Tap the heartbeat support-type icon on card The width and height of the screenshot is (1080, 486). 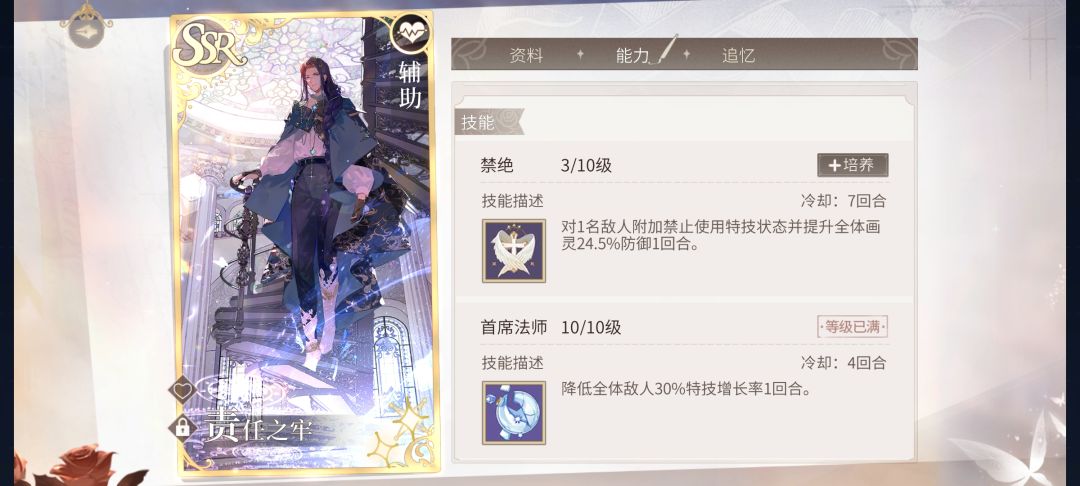pyautogui.click(x=411, y=32)
